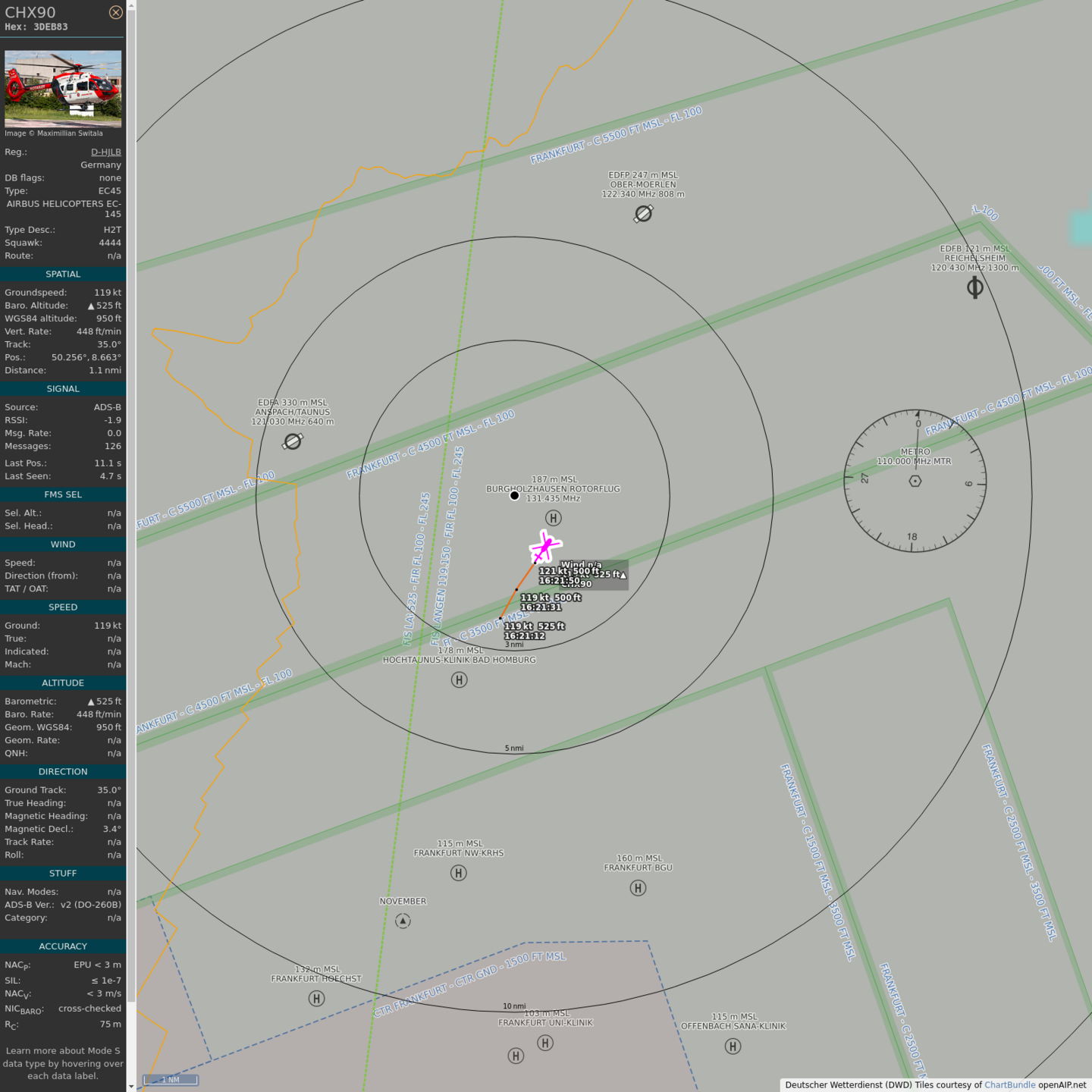Click the Frankfurt Hoechst heliport icon

317,999
